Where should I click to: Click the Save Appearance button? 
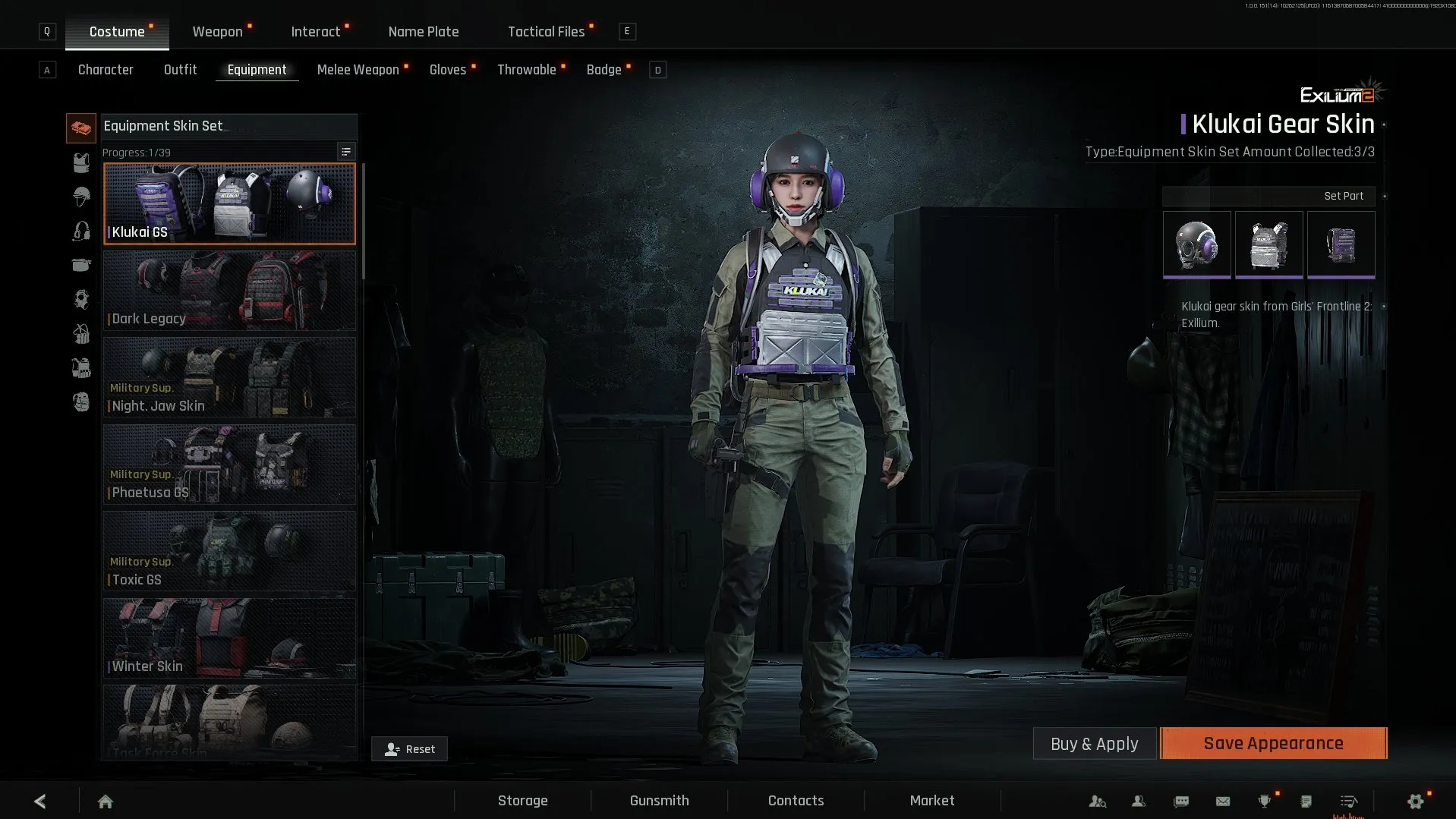[x=1274, y=743]
